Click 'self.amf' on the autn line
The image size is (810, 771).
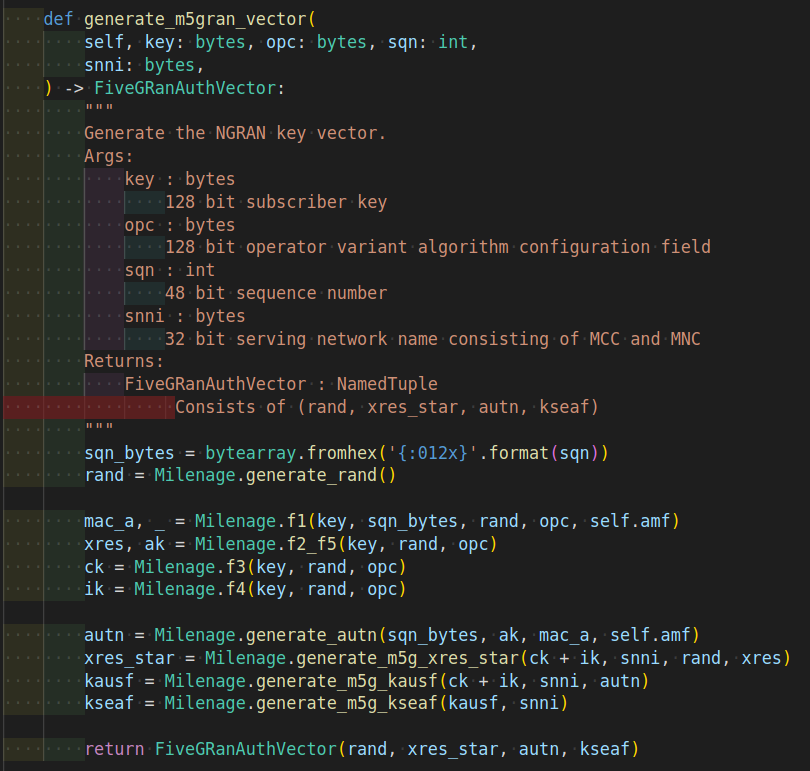click(650, 635)
